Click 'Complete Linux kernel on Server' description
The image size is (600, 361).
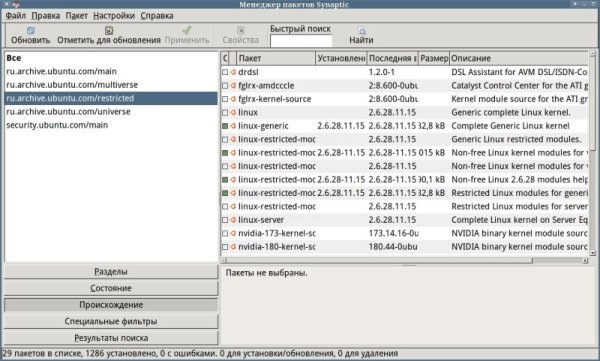(519, 220)
